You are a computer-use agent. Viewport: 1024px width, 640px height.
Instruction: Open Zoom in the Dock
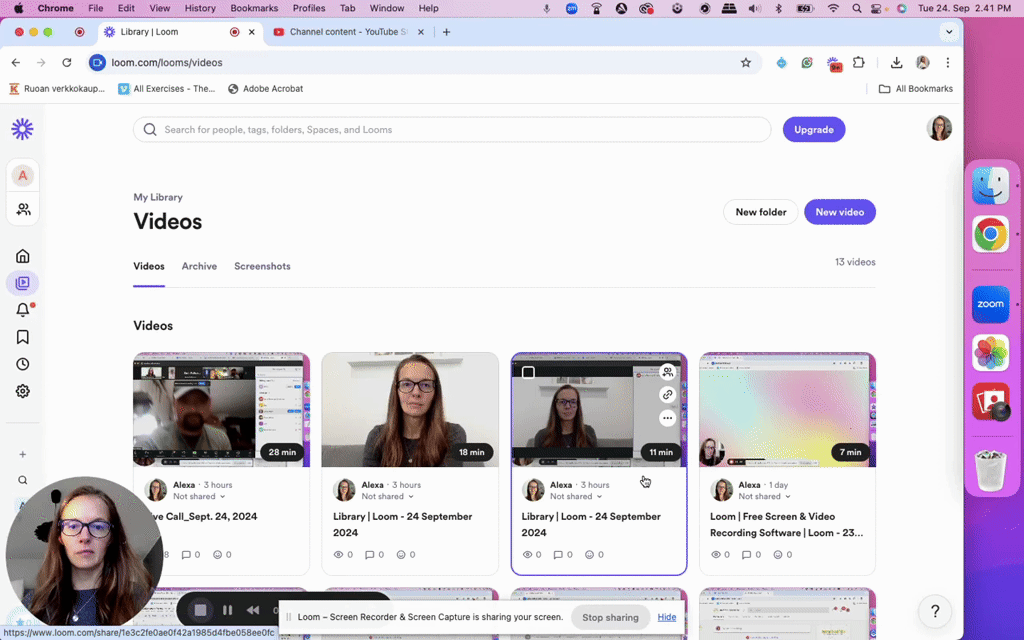[x=991, y=304]
